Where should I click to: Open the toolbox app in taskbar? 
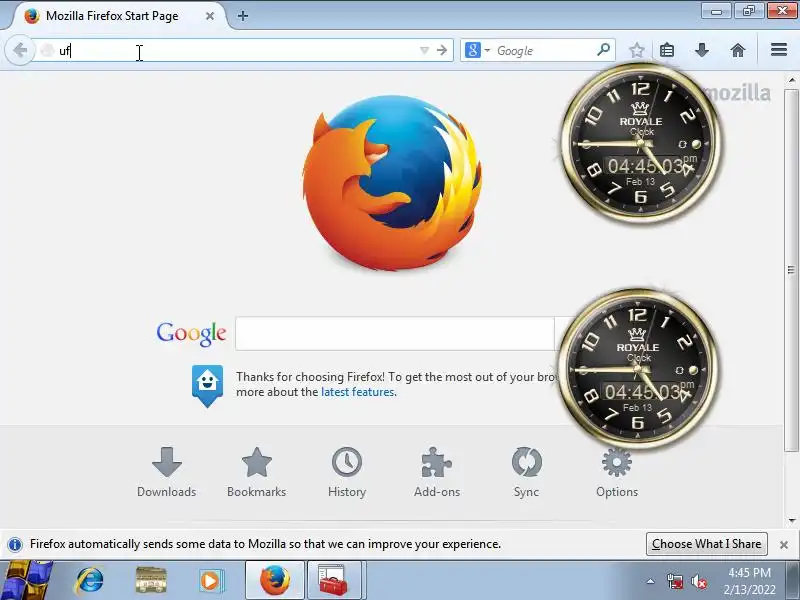click(334, 581)
